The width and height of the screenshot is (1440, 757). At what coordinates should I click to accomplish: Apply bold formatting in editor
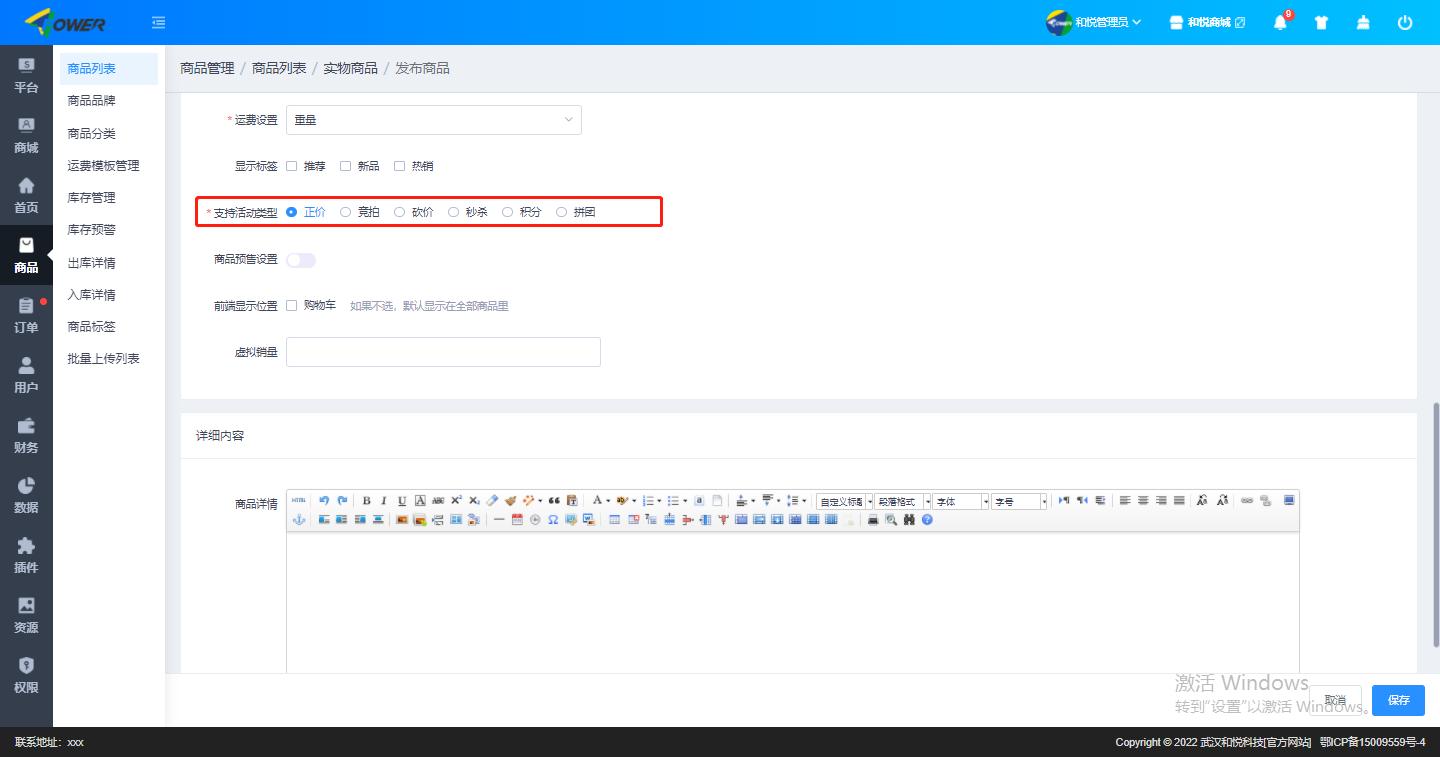(x=367, y=500)
